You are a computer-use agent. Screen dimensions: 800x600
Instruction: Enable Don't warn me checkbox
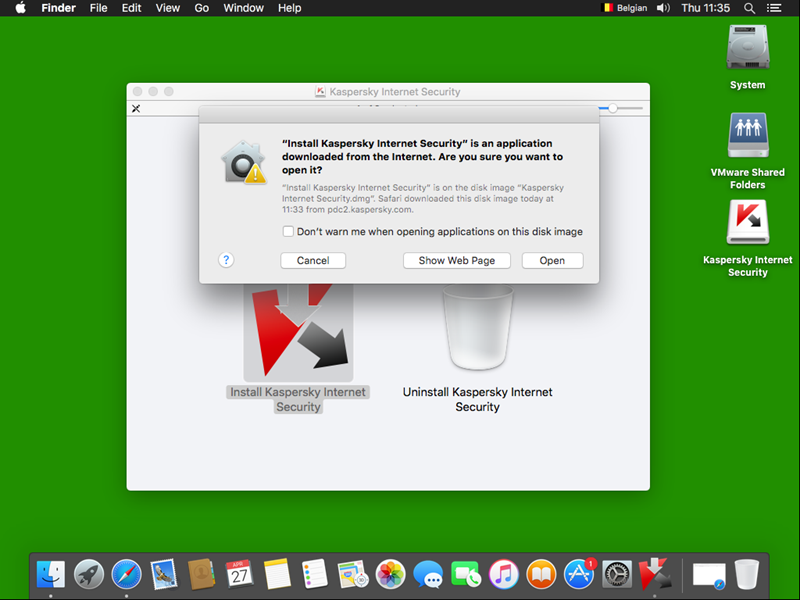point(289,231)
